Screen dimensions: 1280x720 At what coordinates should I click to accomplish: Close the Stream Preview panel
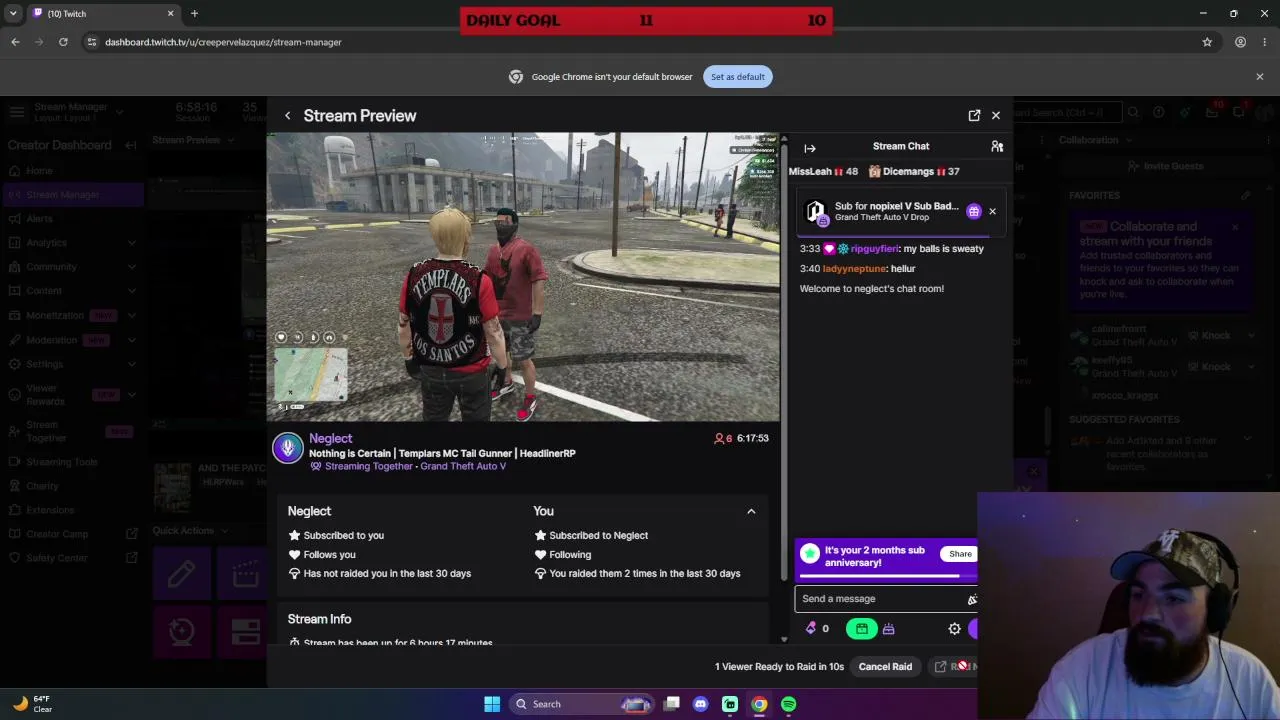coord(996,116)
